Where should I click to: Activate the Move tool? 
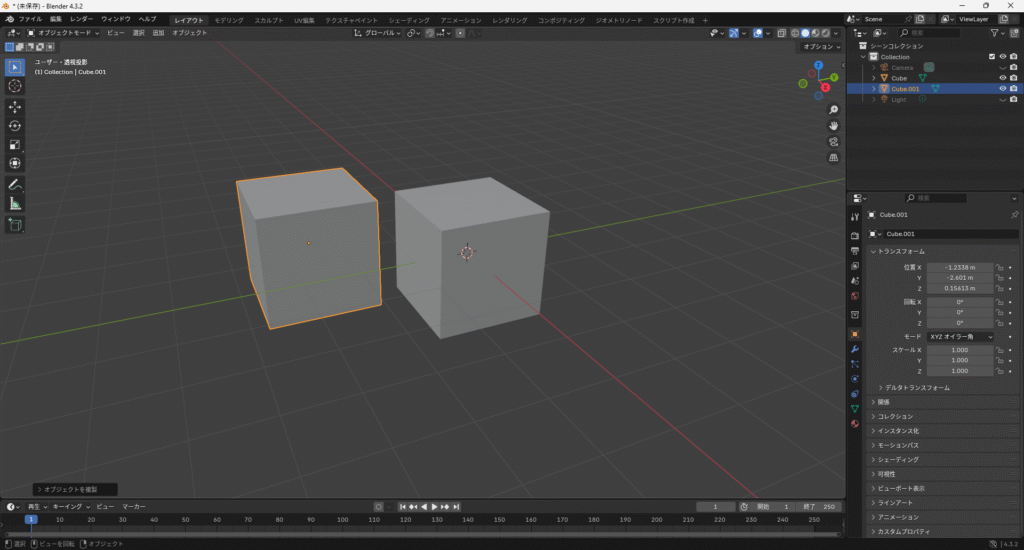point(14,106)
